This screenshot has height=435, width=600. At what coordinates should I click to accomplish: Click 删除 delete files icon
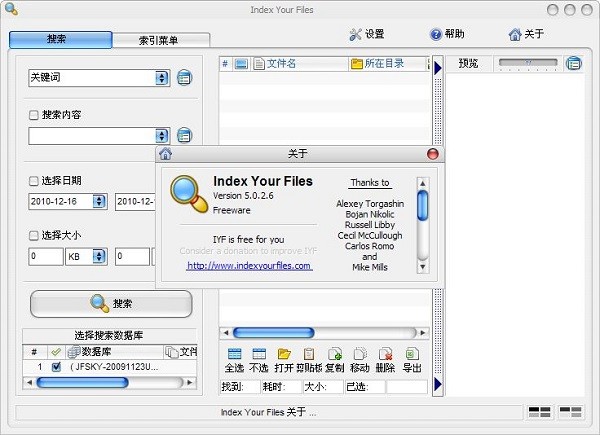pos(385,354)
